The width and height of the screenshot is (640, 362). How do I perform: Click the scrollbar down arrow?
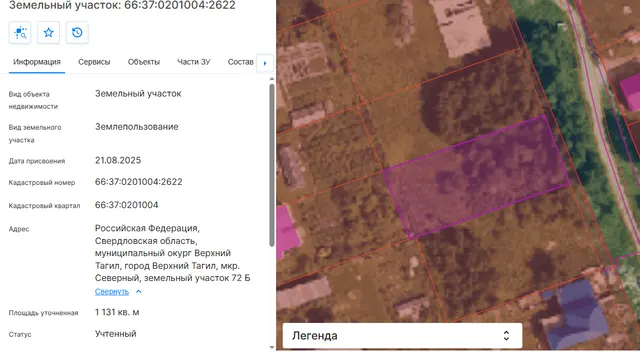272,347
